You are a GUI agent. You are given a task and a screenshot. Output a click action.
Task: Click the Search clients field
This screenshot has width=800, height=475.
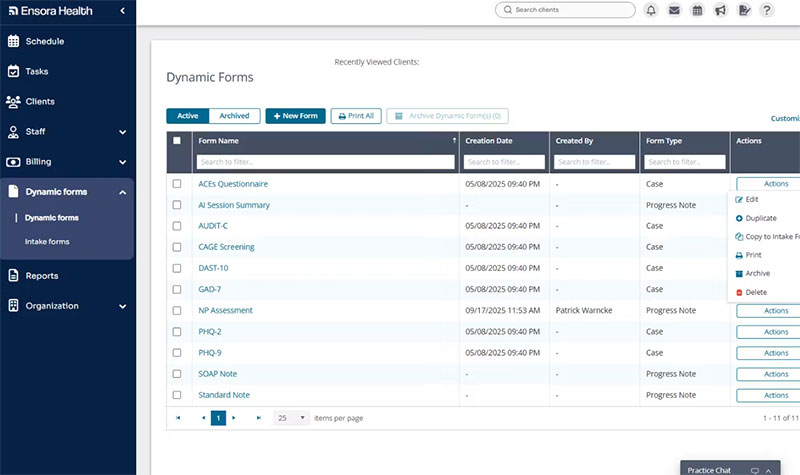[x=565, y=10]
